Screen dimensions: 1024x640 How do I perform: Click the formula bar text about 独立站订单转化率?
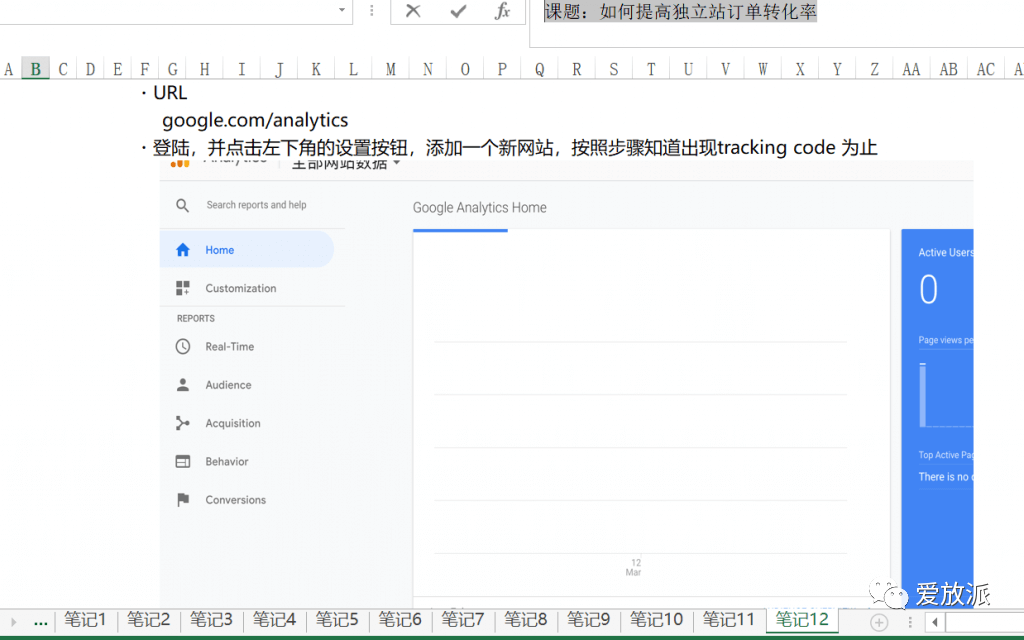(680, 11)
